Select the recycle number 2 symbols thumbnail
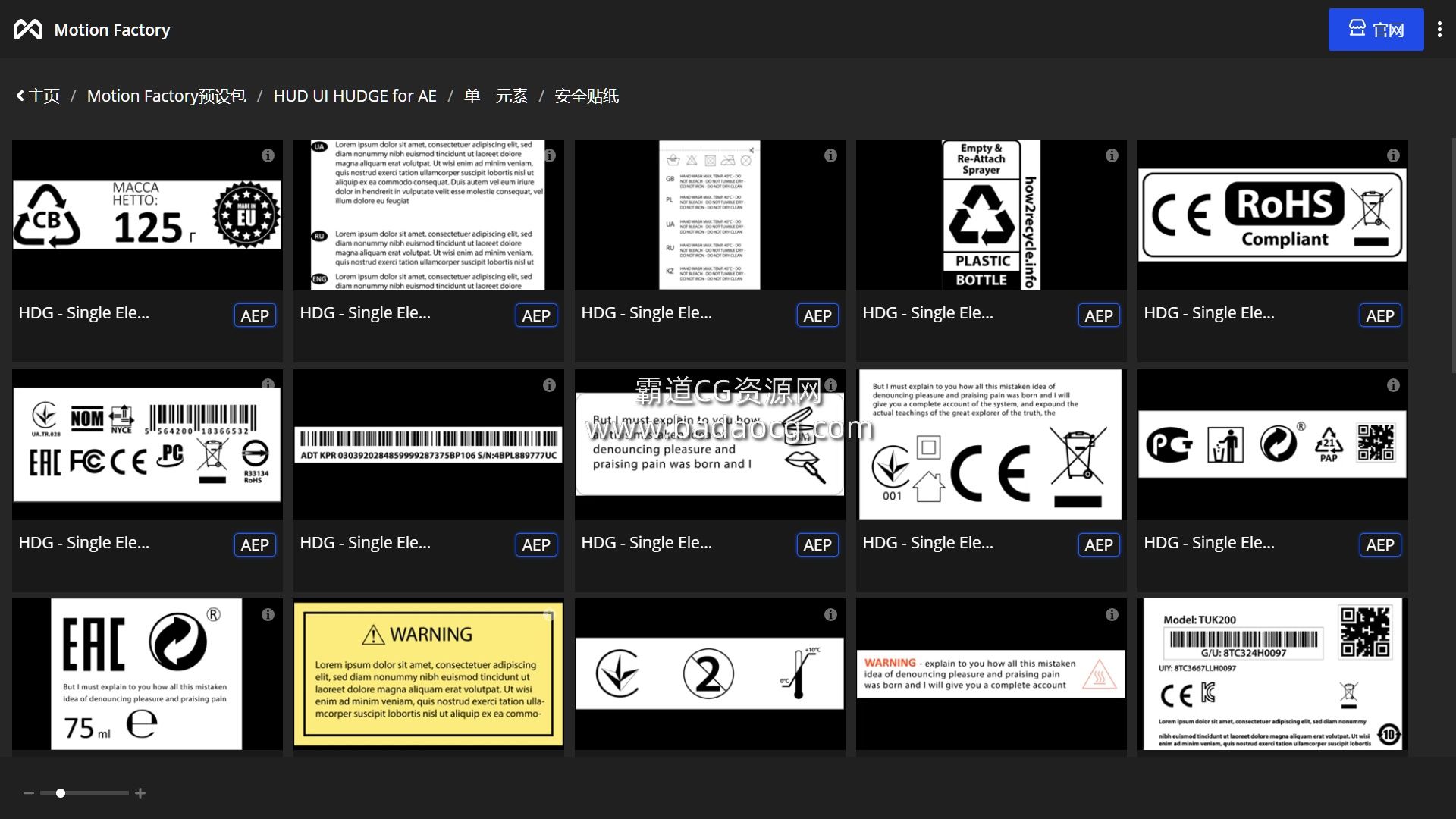Viewport: 1456px width, 819px height. click(710, 675)
